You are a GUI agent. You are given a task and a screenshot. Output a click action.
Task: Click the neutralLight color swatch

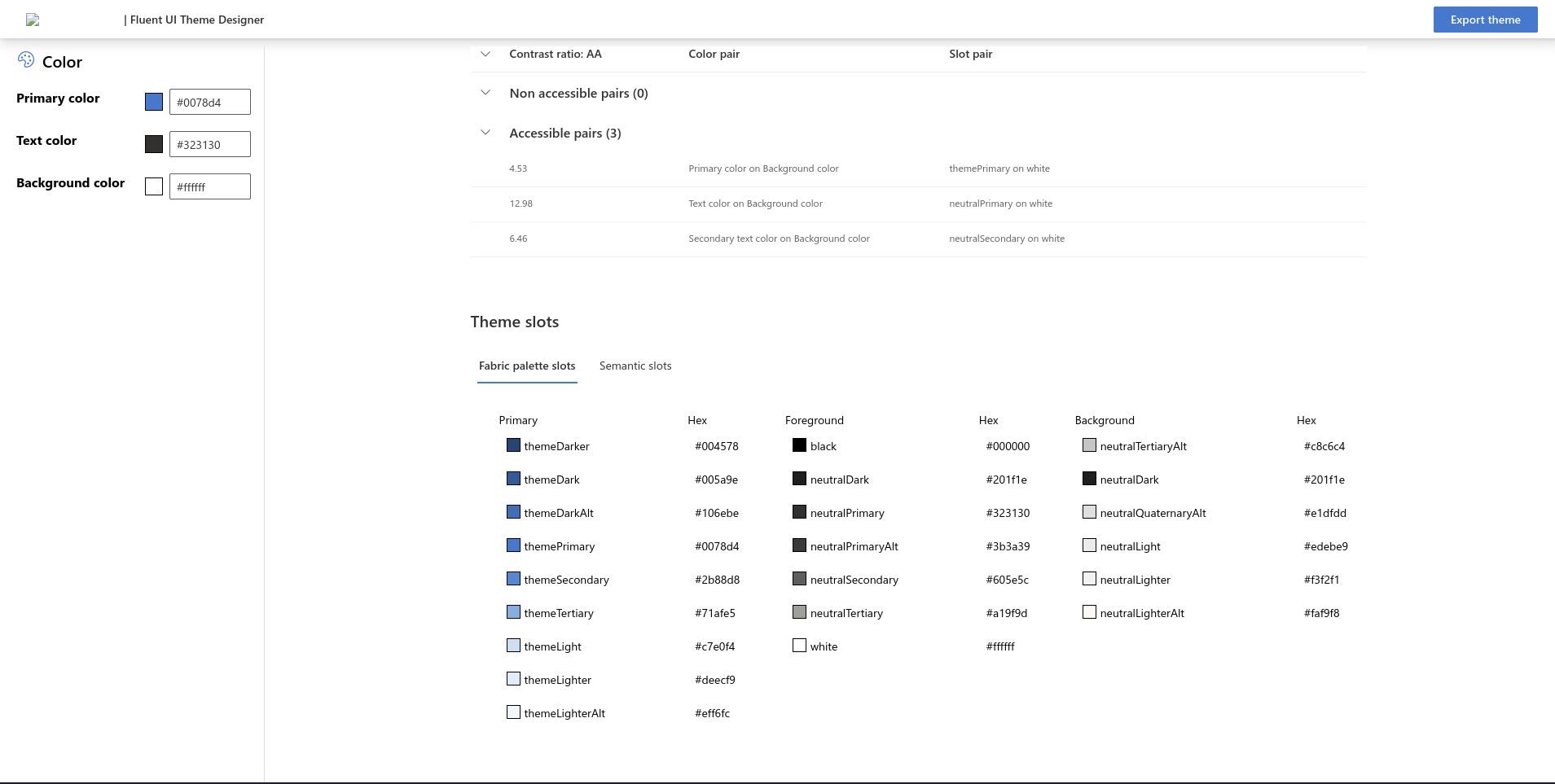(x=1089, y=545)
